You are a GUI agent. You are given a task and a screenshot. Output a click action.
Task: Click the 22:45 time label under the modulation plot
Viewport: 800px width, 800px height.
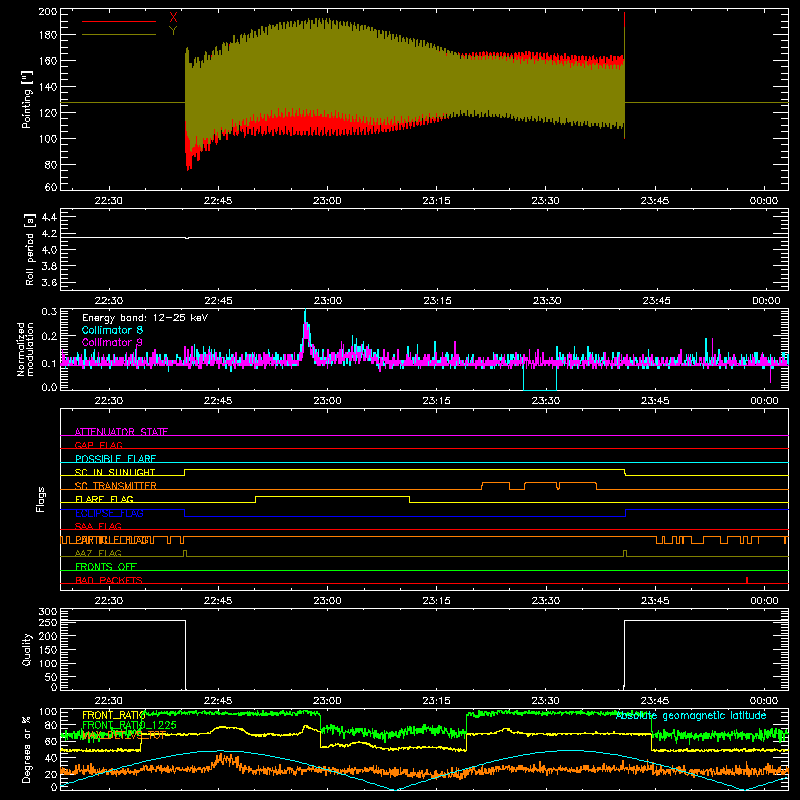218,401
